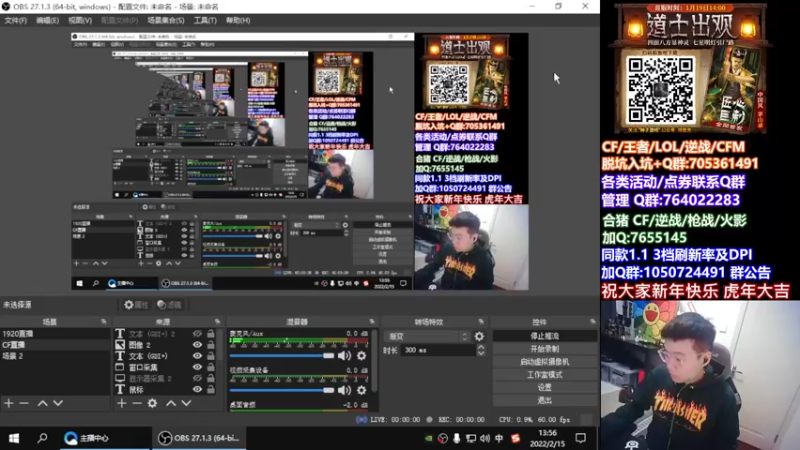The height and width of the screenshot is (450, 800).
Task: Remove selected scene with minus icon in 场景 panel
Action: [x=23, y=403]
